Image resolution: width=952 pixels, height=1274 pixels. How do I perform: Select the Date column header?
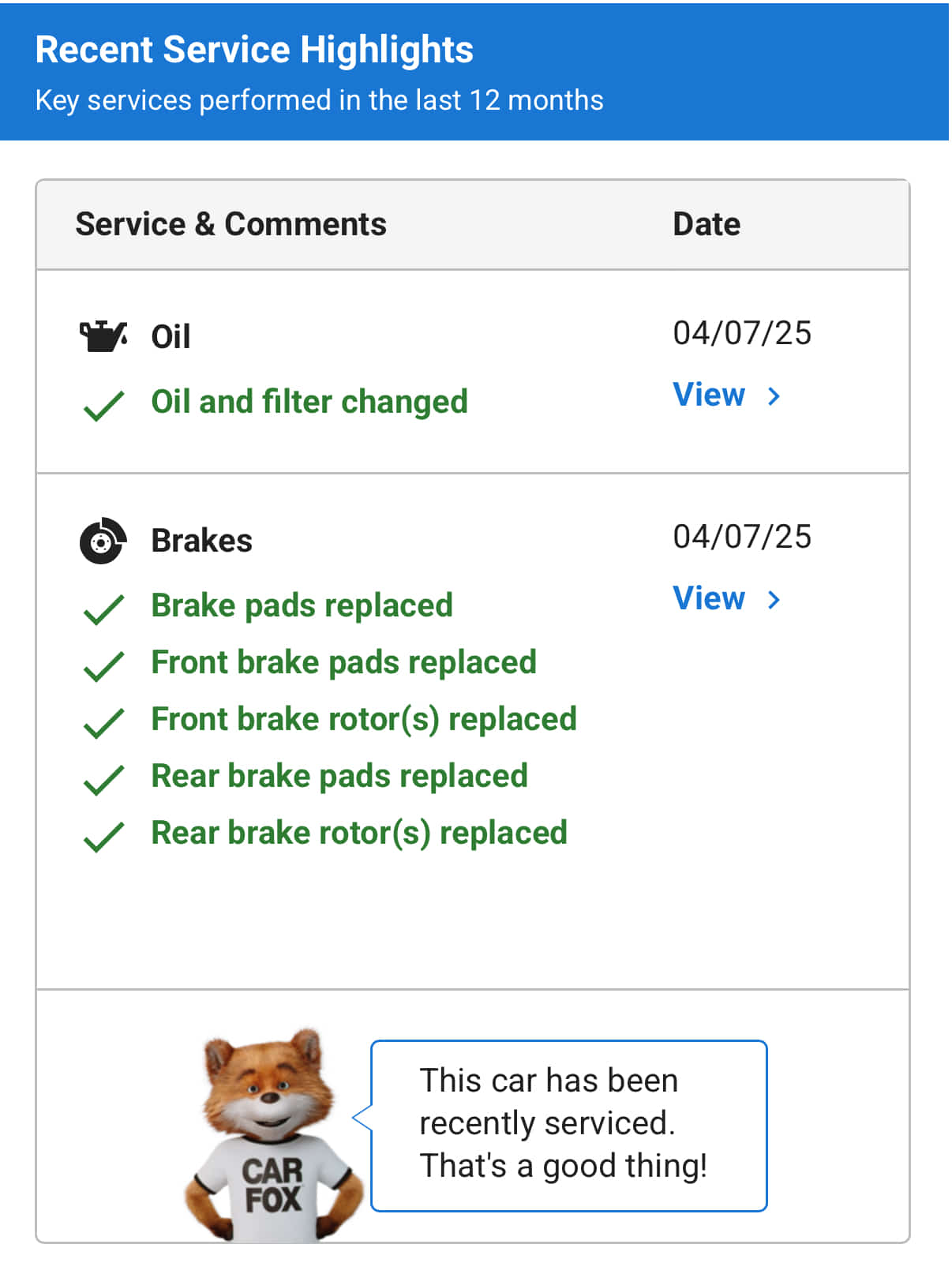point(707,224)
